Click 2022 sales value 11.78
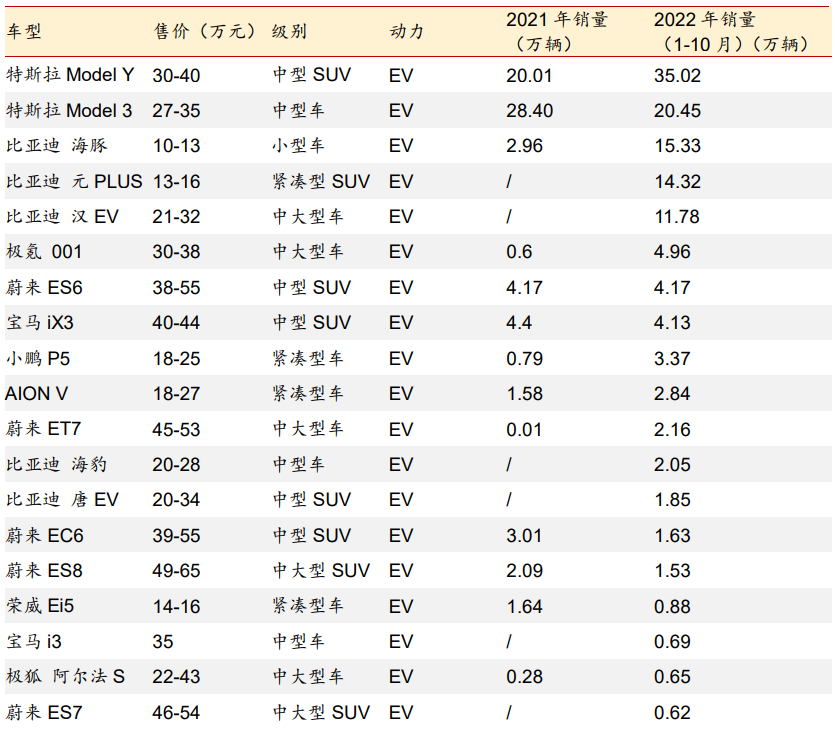This screenshot has width=835, height=748. click(x=677, y=217)
